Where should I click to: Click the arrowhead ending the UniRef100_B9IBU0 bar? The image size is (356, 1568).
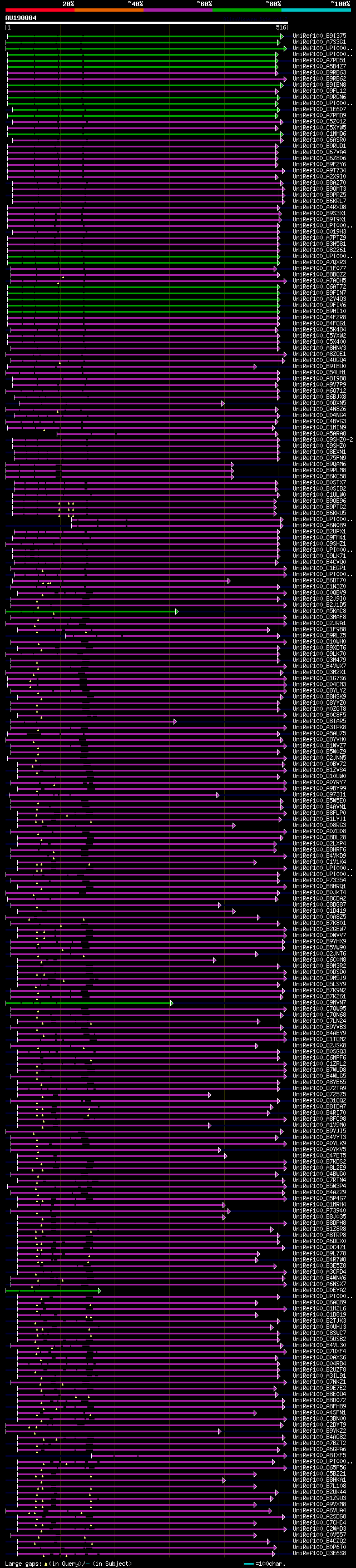(x=255, y=367)
